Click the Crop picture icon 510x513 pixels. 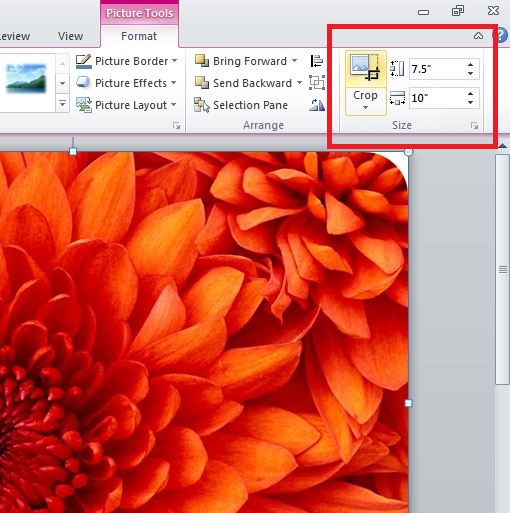click(x=365, y=68)
